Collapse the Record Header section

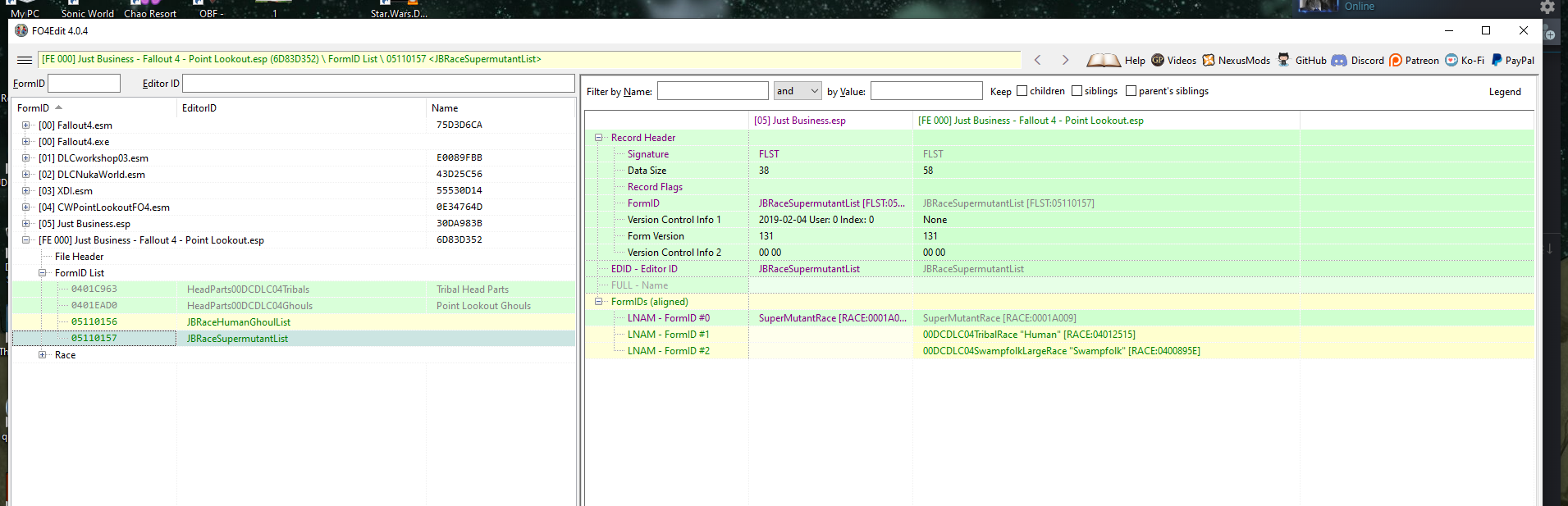[x=598, y=138]
